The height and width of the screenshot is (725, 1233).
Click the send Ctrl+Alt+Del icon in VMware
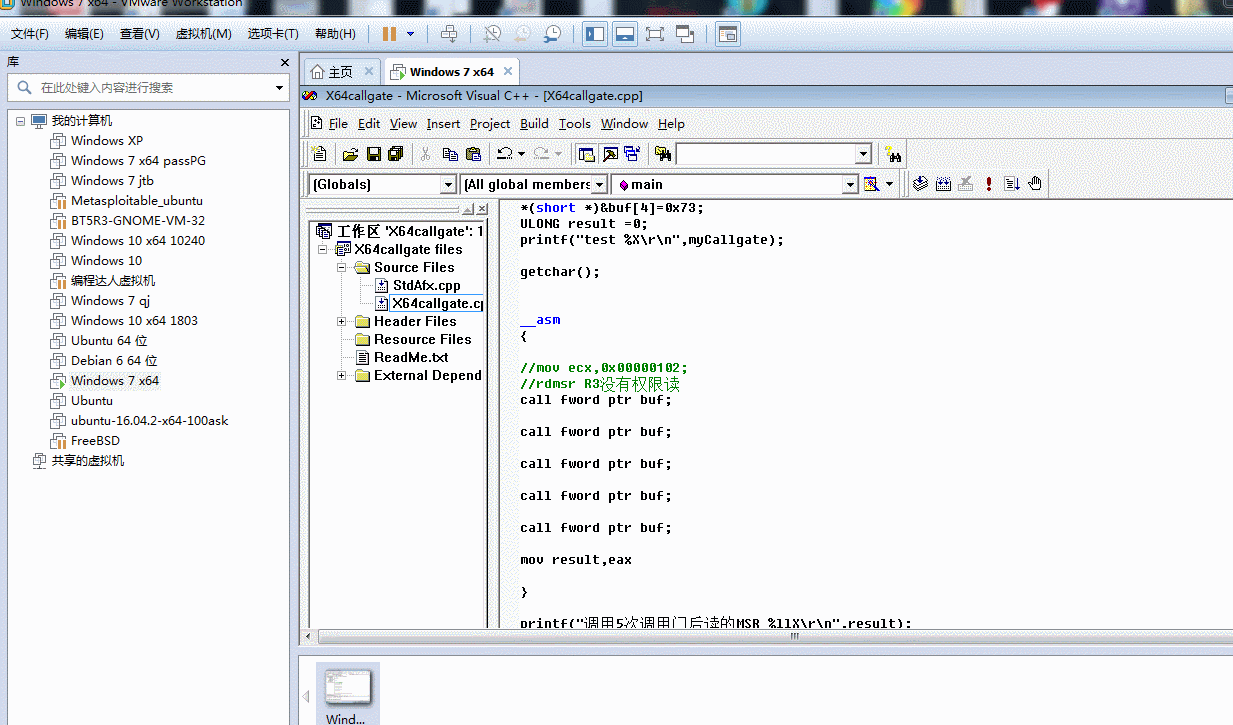449,34
